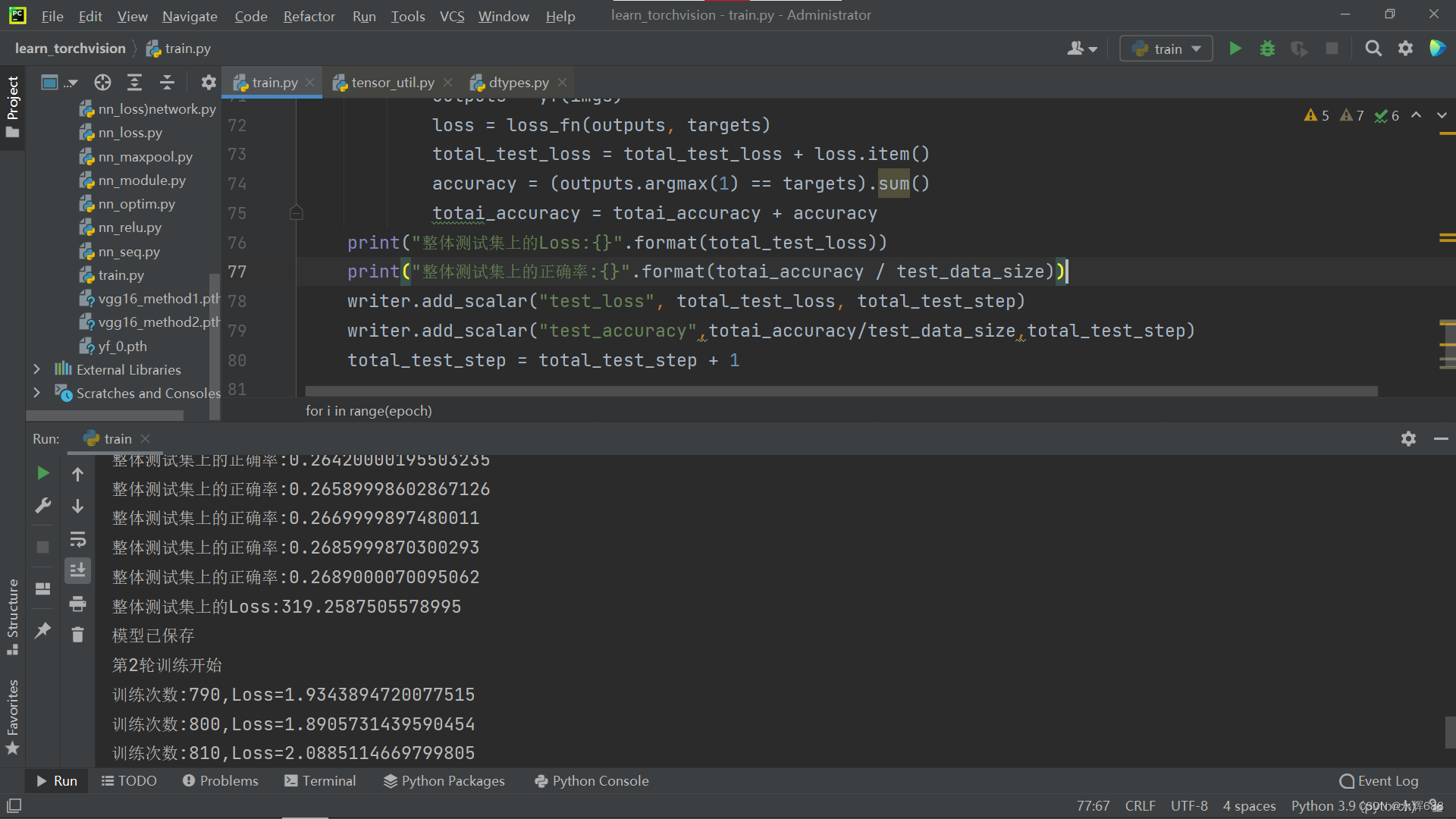Image resolution: width=1456 pixels, height=819 pixels.
Task: Switch to the tensor_util.py editor tab
Action: [392, 82]
